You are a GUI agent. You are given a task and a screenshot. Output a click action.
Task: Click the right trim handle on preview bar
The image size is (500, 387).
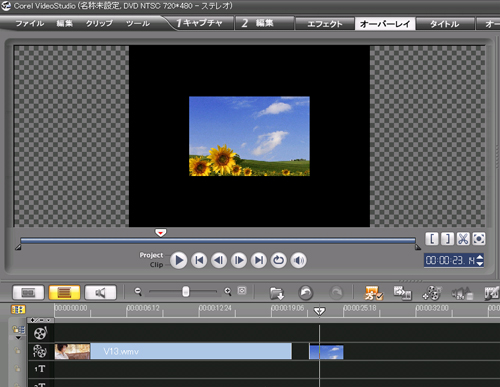[418, 247]
